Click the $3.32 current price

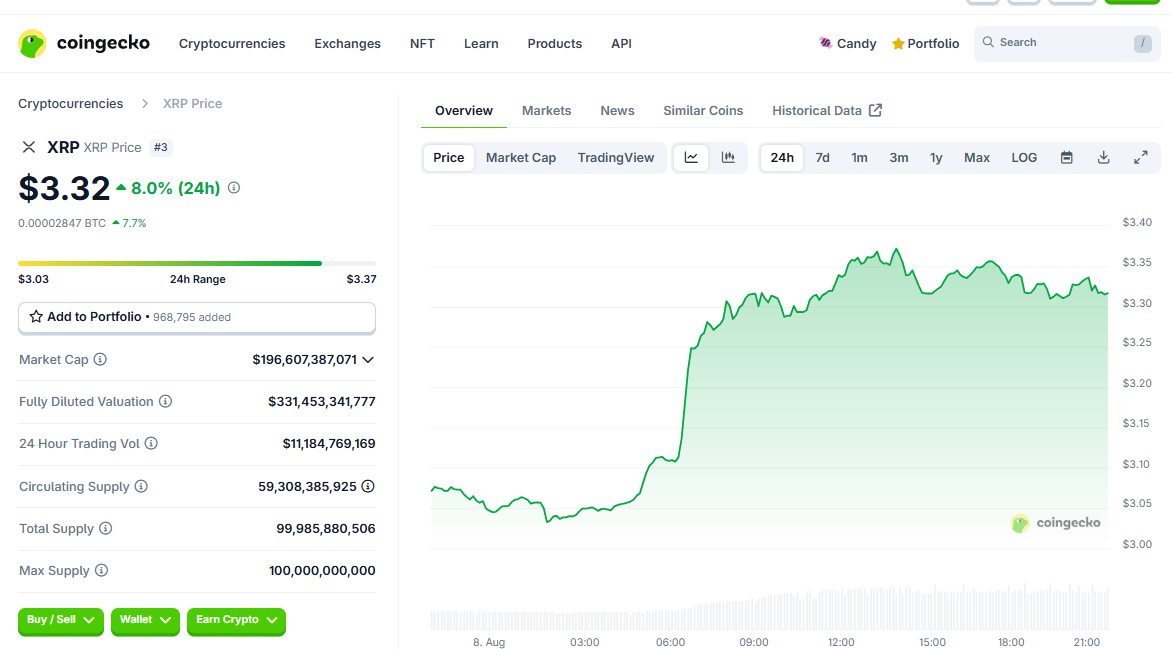coord(64,188)
